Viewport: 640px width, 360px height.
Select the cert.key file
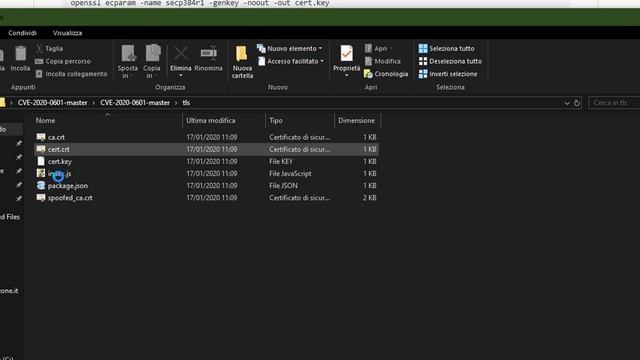[x=207, y=162]
